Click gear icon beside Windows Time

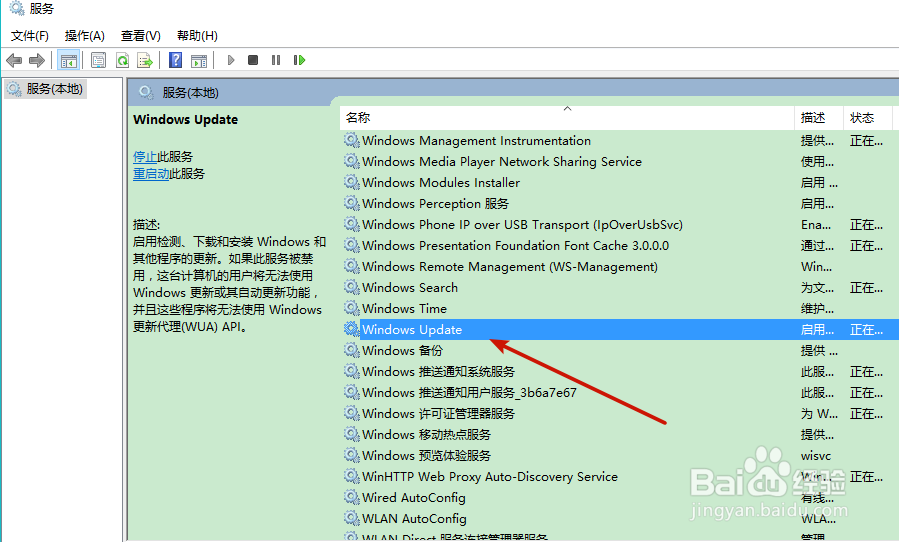(351, 309)
